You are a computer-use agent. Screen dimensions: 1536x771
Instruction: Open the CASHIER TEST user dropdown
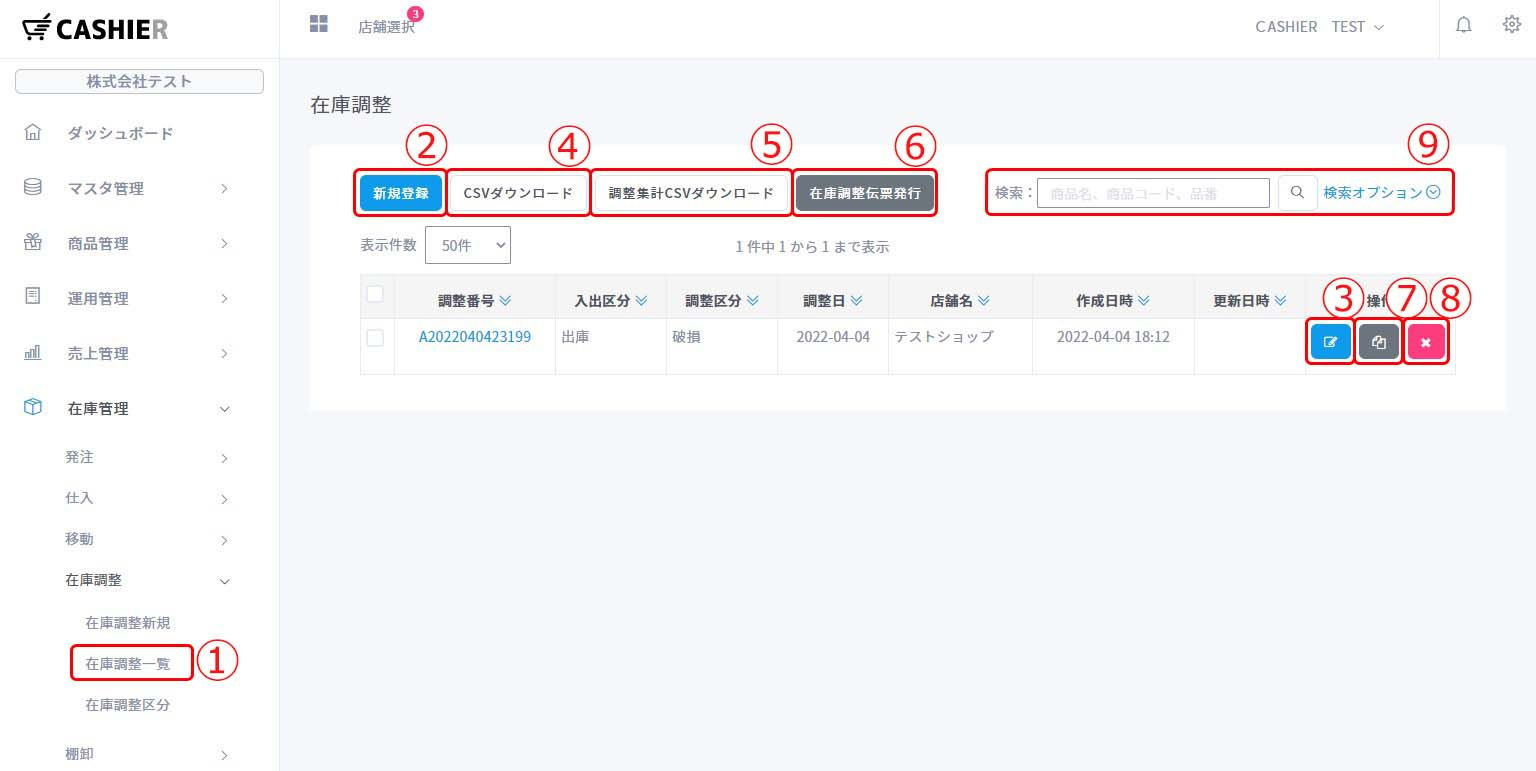1320,27
